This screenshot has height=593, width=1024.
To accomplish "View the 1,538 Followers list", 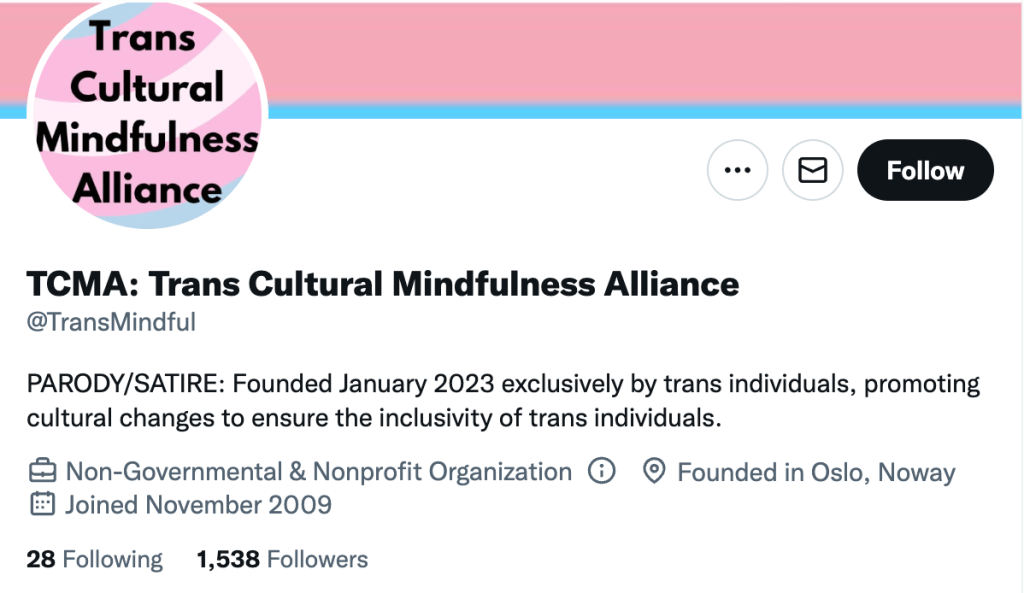I will click(283, 559).
